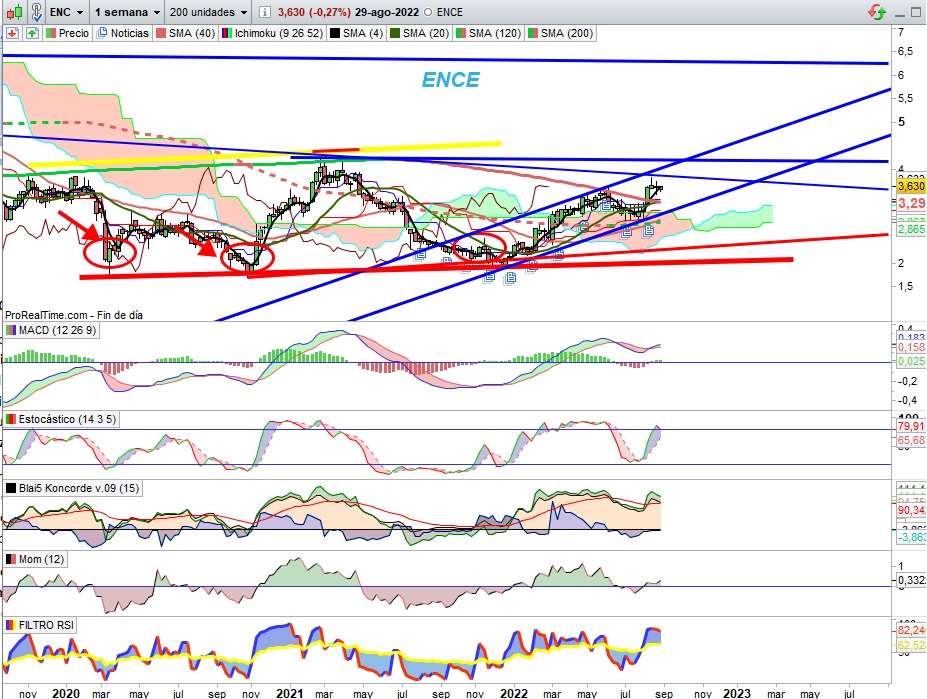Open the Estocástico (14 3 5) panel label
Screen dimensions: 927x699
[x=61, y=419]
